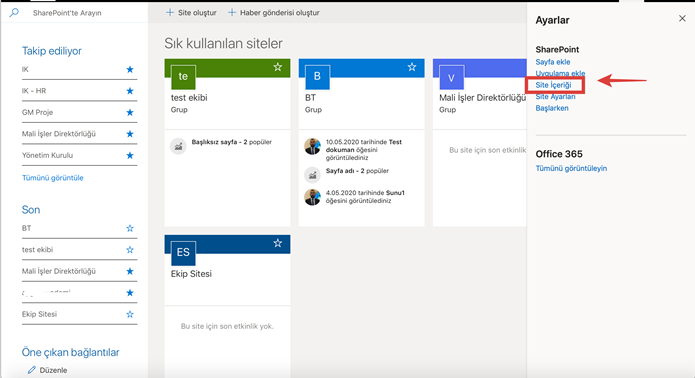This screenshot has height=378, width=695.
Task: Click Tümünü görüntüle under Takip ediliyor
Action: 53,178
